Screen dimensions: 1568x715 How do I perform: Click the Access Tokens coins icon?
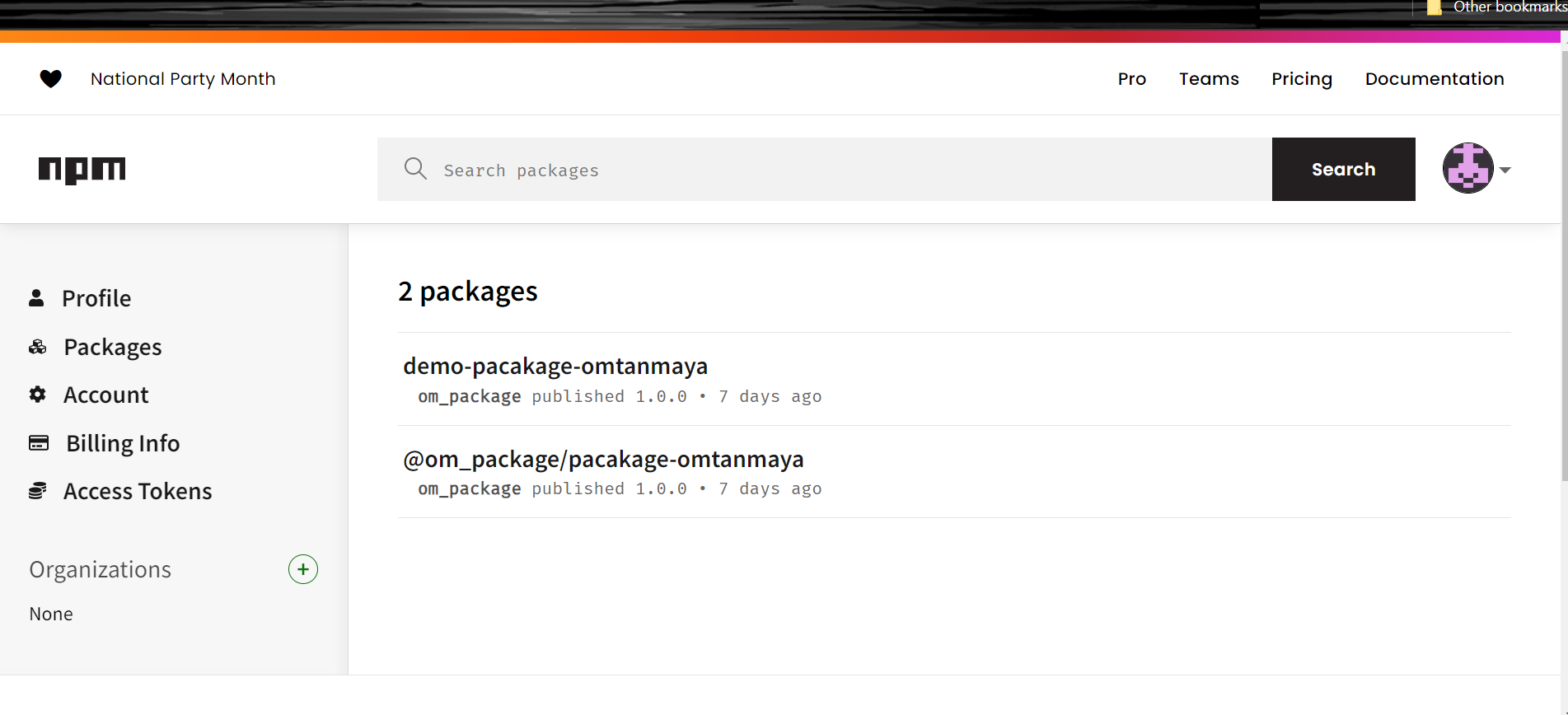click(37, 491)
